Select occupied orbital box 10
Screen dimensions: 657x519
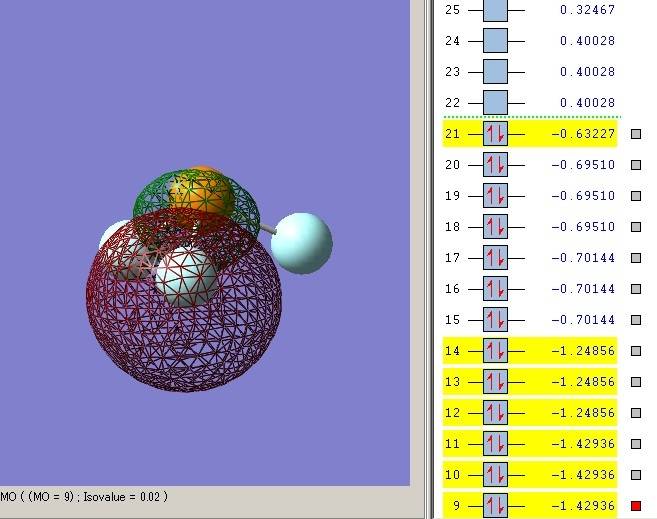[495, 475]
